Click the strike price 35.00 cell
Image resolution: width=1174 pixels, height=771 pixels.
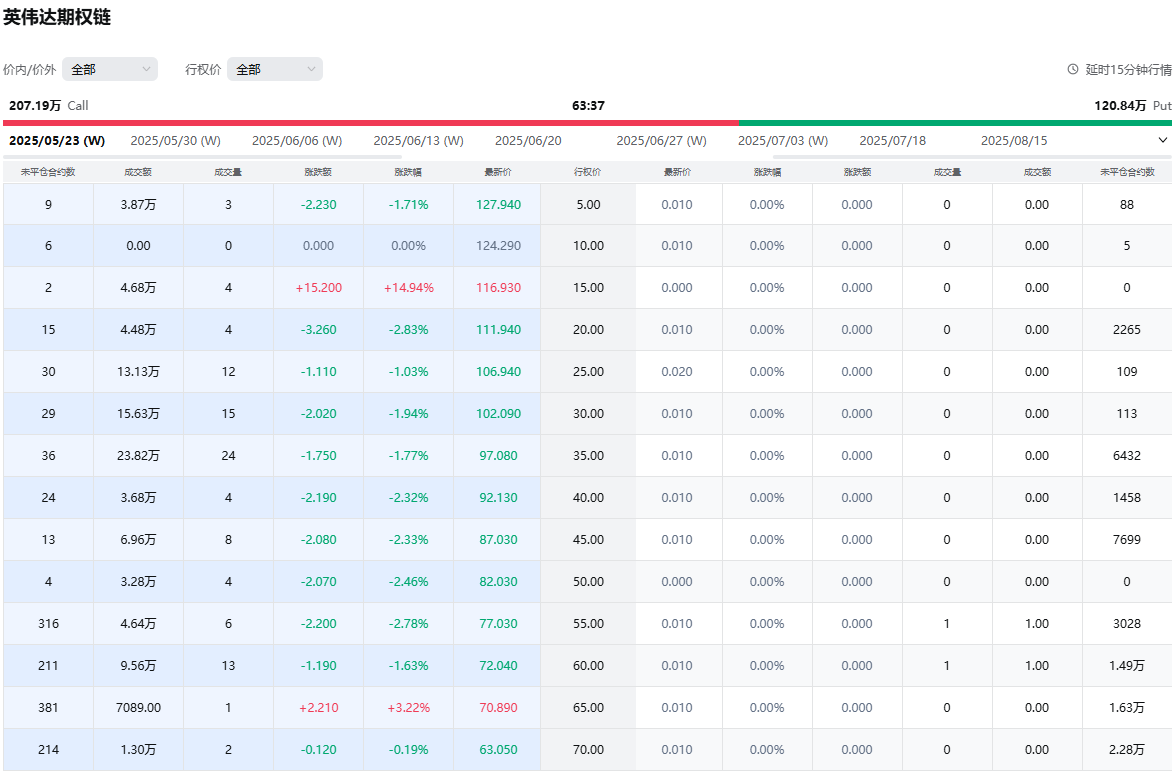(x=588, y=455)
